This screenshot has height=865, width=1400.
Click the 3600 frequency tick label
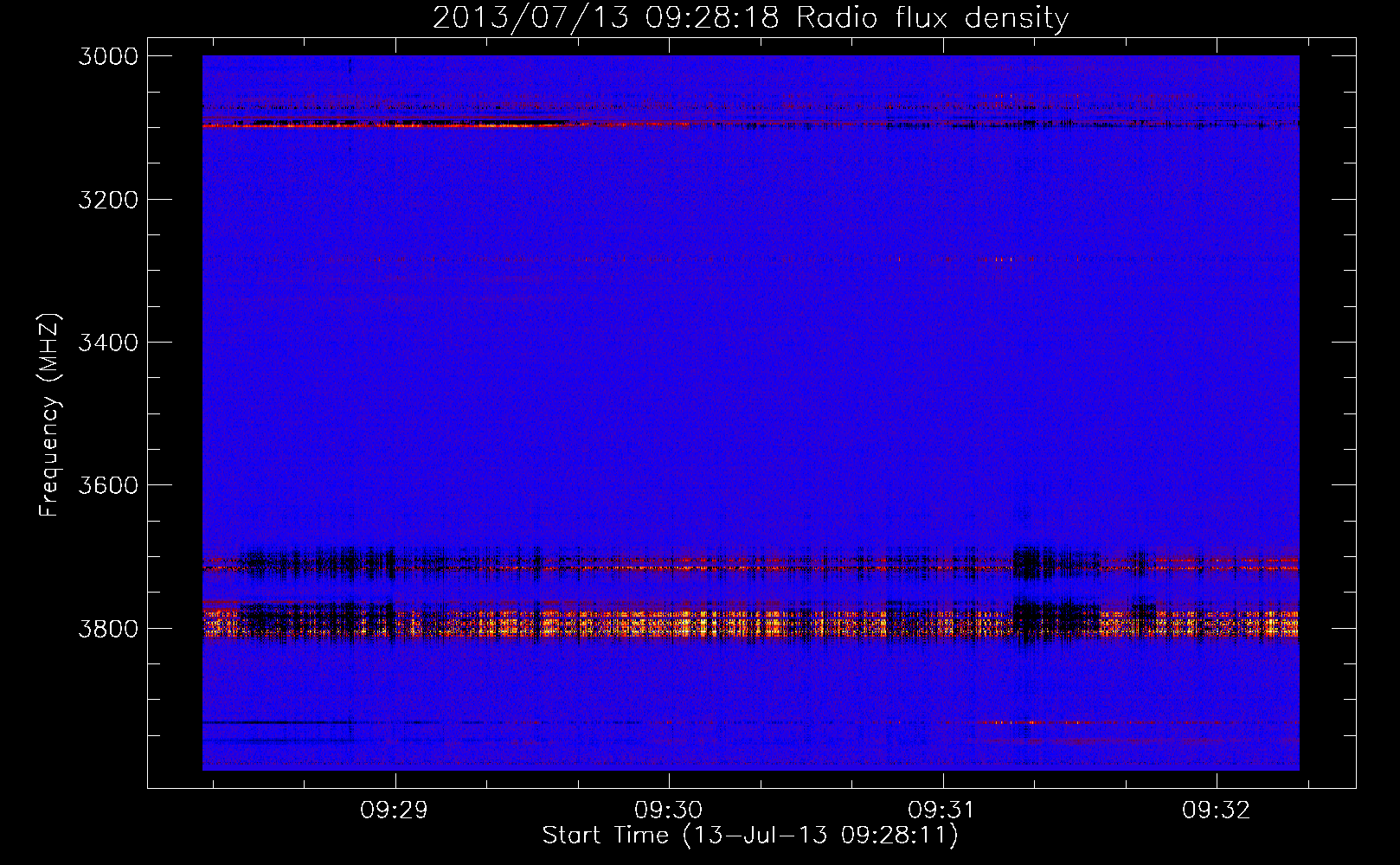108,485
